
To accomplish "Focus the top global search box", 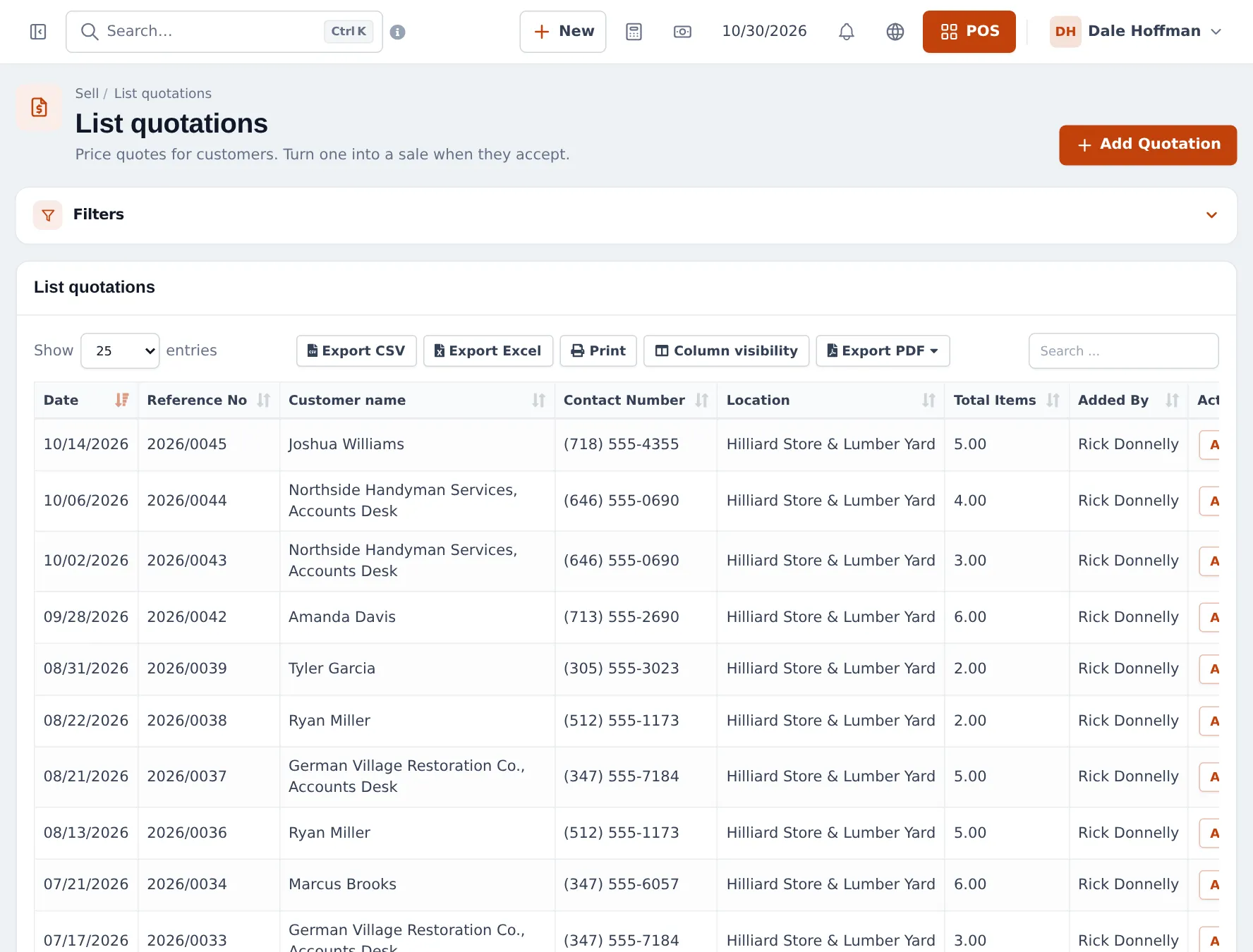I will pos(224,32).
